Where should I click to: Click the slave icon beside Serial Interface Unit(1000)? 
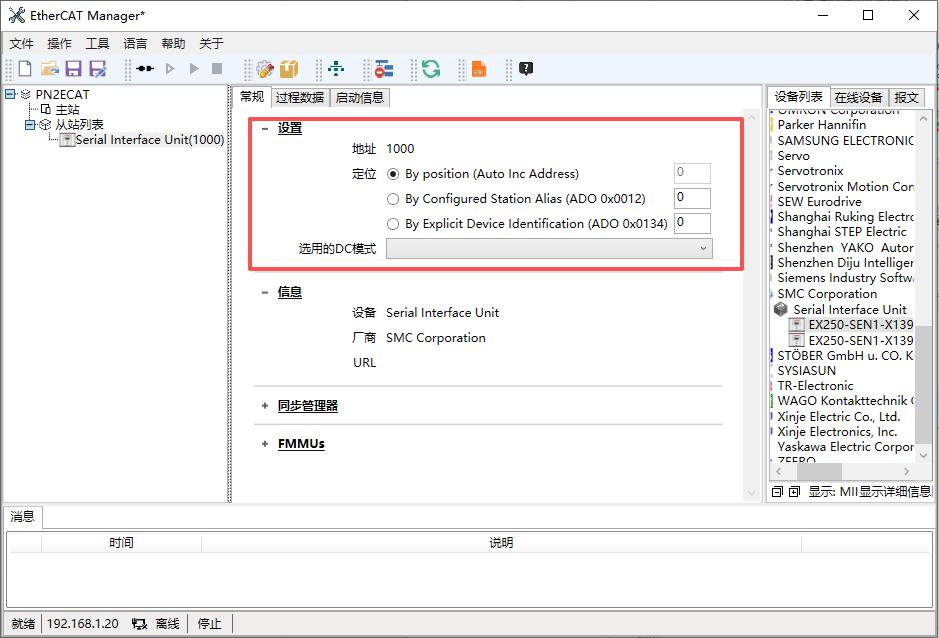click(x=68, y=140)
